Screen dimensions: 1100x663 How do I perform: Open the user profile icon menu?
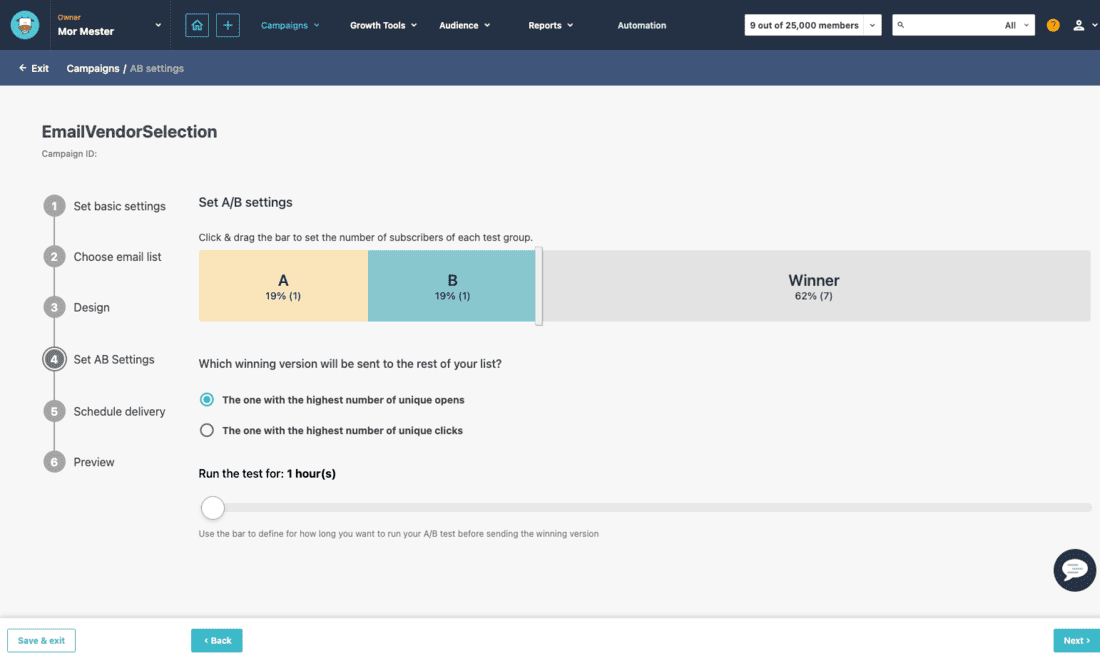click(x=1079, y=25)
